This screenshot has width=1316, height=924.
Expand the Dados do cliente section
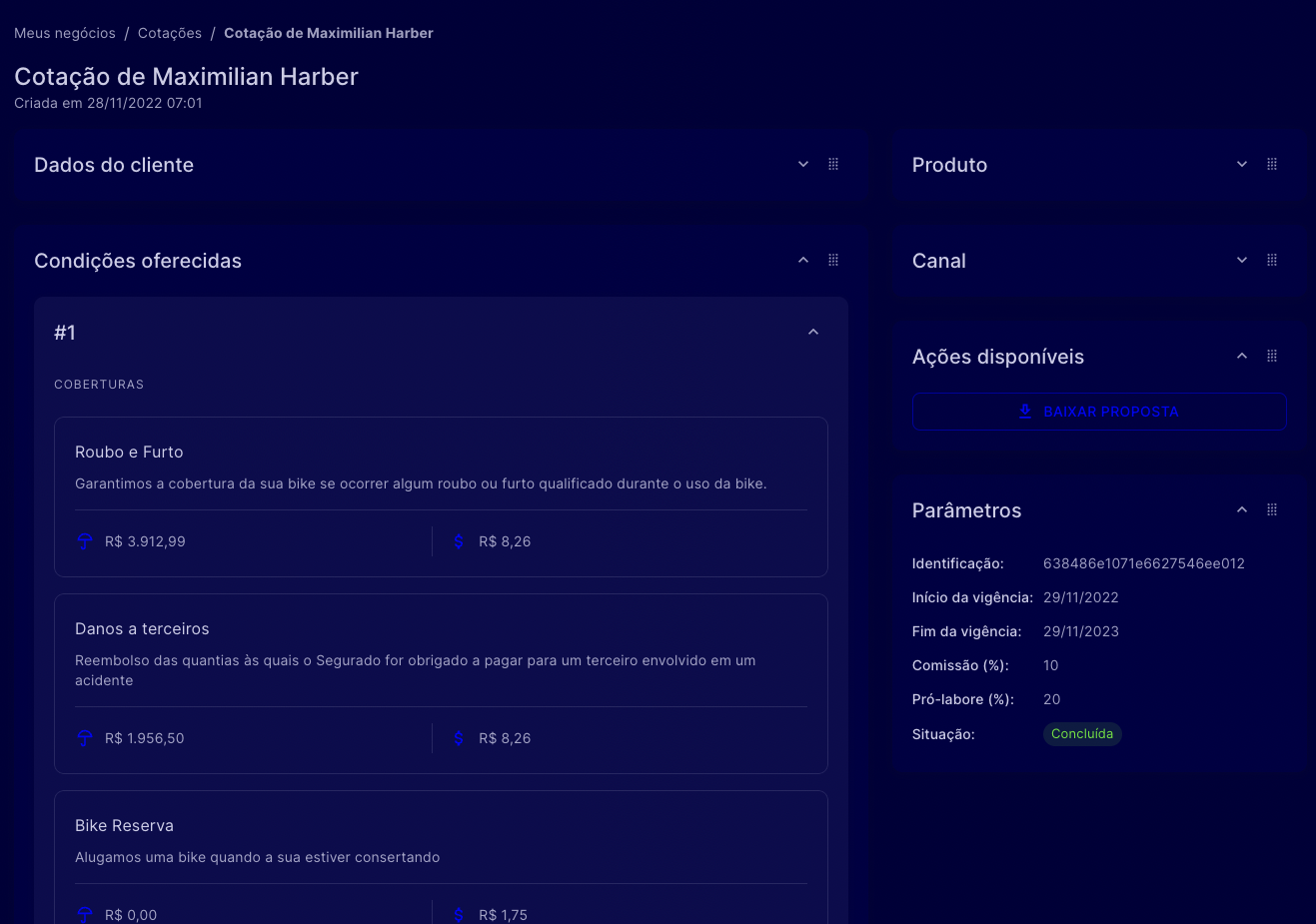pos(803,164)
